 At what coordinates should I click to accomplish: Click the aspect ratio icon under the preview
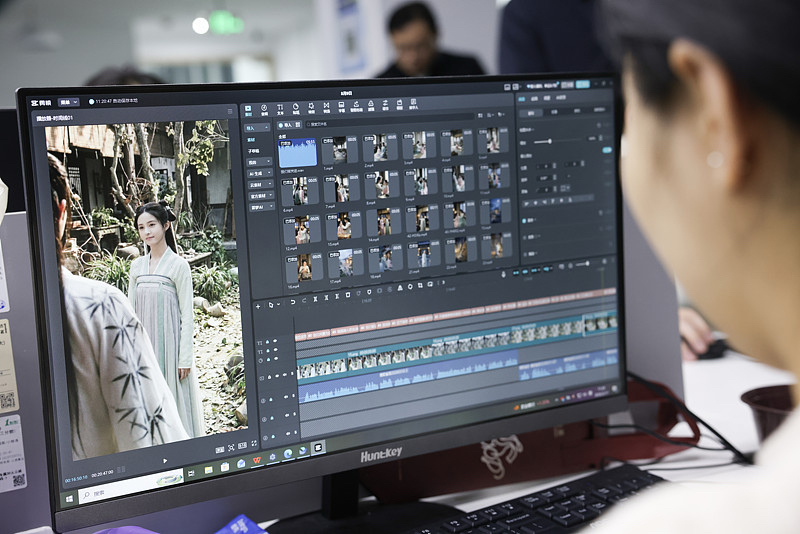242,446
